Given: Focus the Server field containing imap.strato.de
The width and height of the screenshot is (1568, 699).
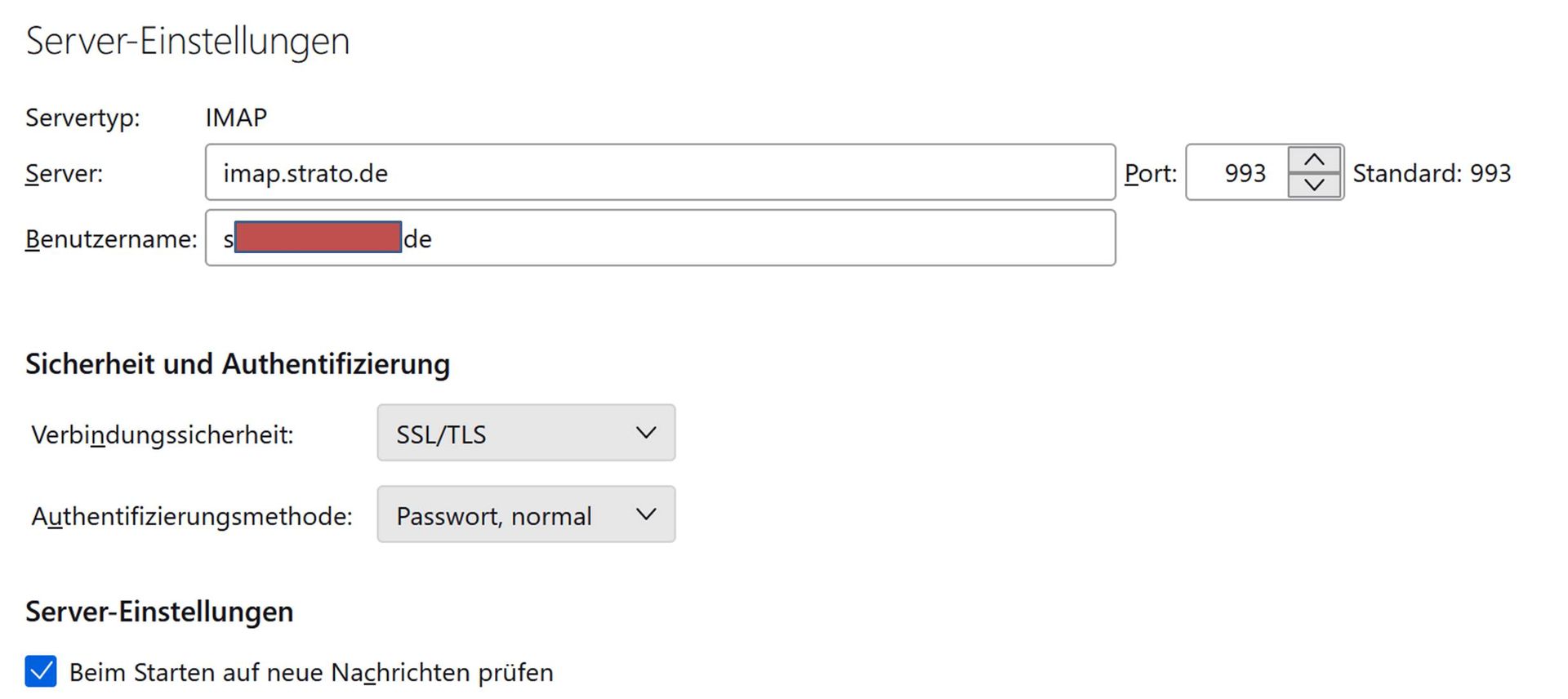Looking at the screenshot, I should [660, 173].
